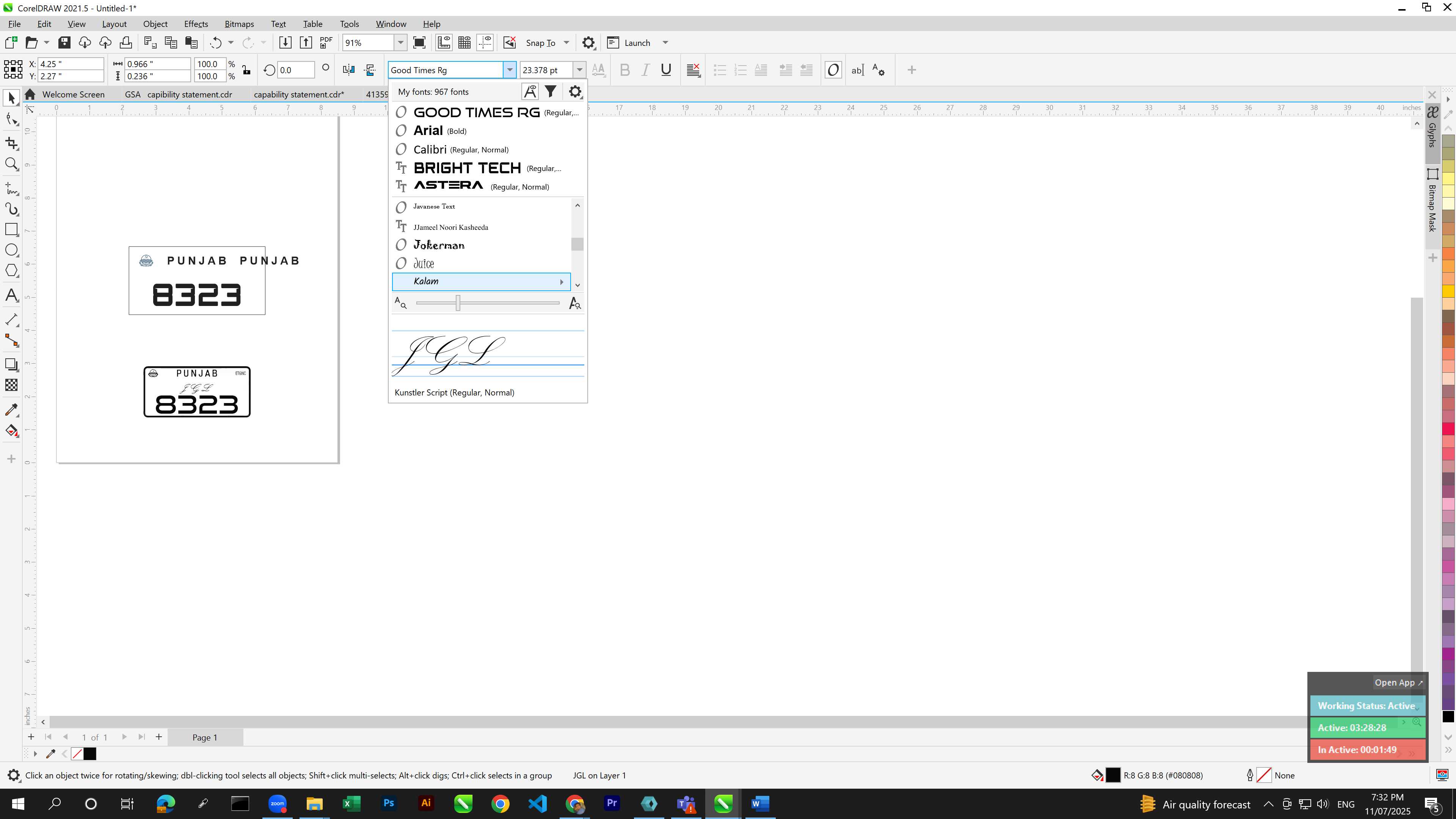Switch to capability statement.cdr* tab
The image size is (1456, 819).
(299, 94)
